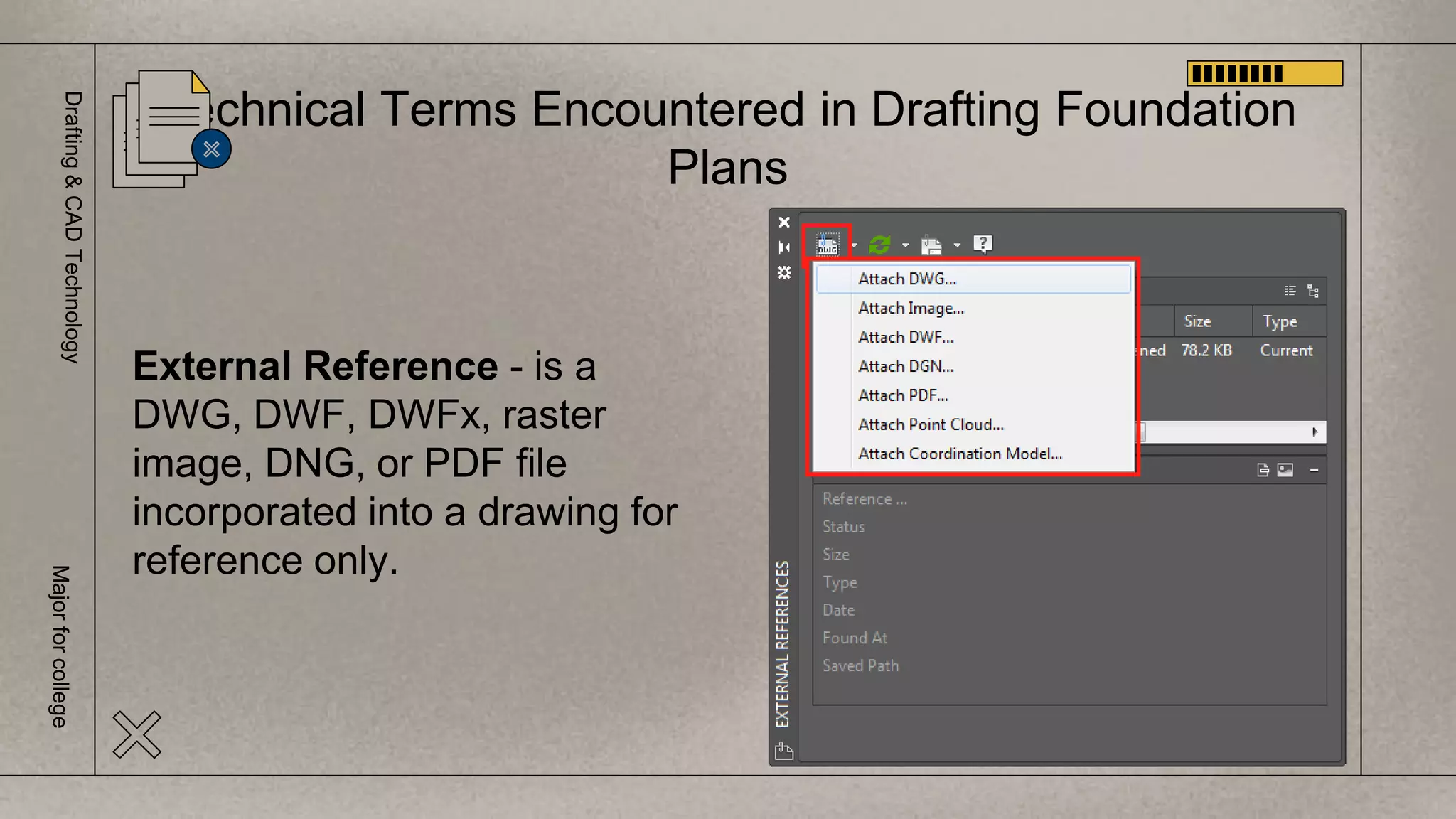Image resolution: width=1456 pixels, height=819 pixels.
Task: Select Attach Point Cloud... option
Action: [931, 424]
